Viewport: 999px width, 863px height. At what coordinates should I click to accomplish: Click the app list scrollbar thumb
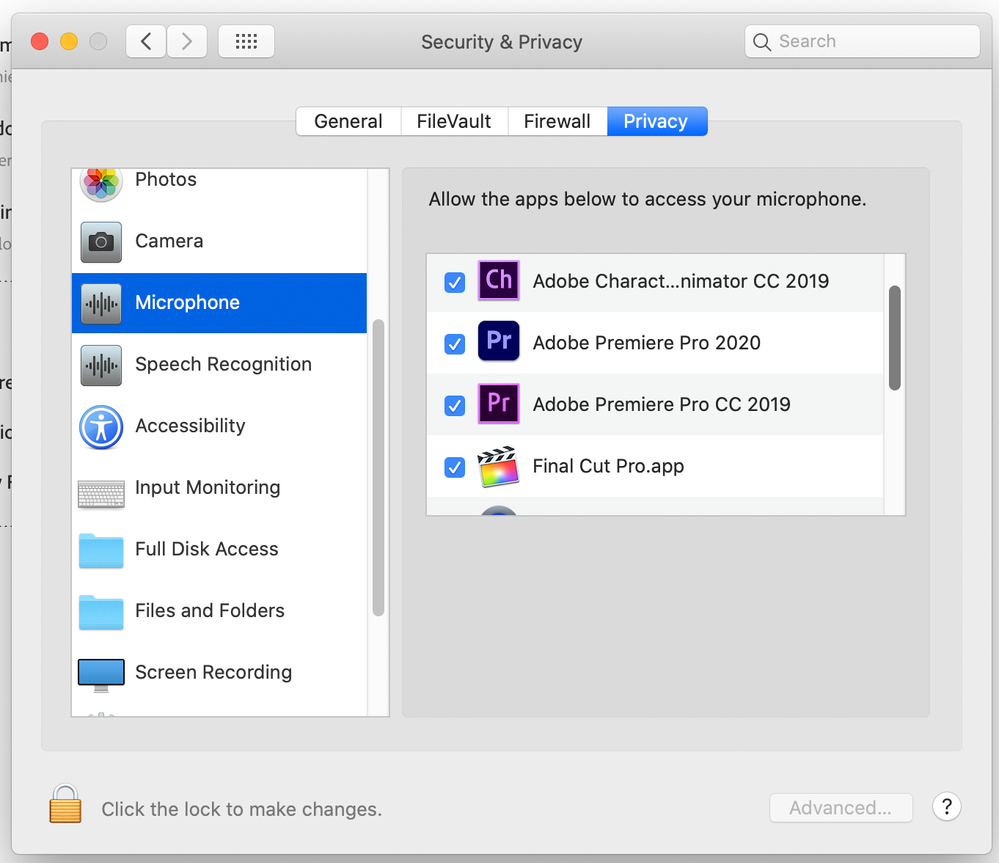(x=895, y=338)
